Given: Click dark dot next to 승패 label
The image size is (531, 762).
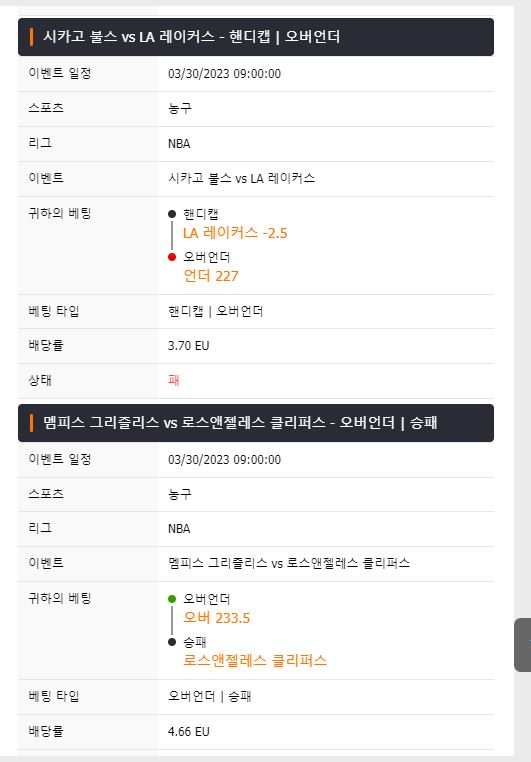Looking at the screenshot, I should (172, 642).
